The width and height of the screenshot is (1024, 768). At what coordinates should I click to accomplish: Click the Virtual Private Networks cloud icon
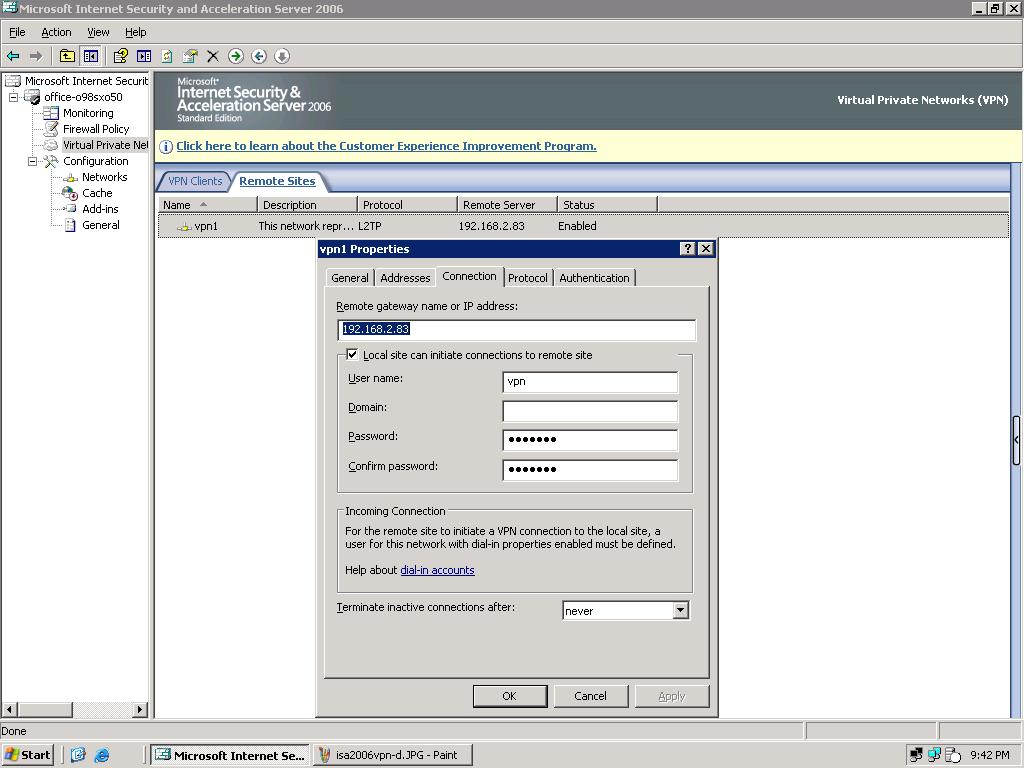click(51, 145)
